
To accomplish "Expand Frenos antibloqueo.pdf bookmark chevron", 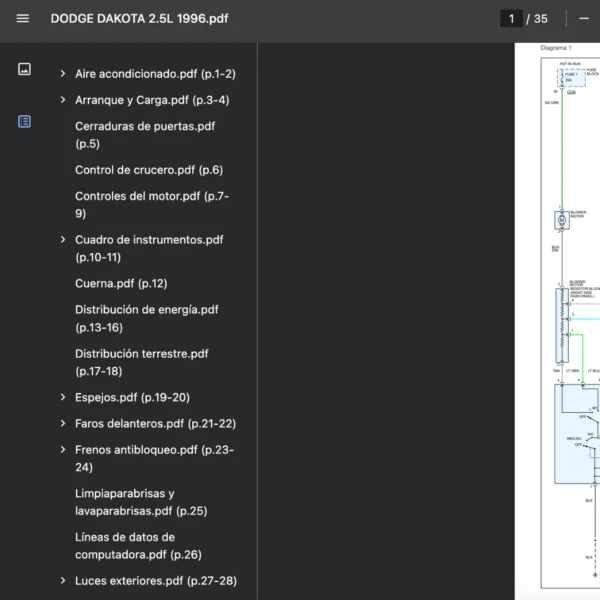I will [63, 450].
